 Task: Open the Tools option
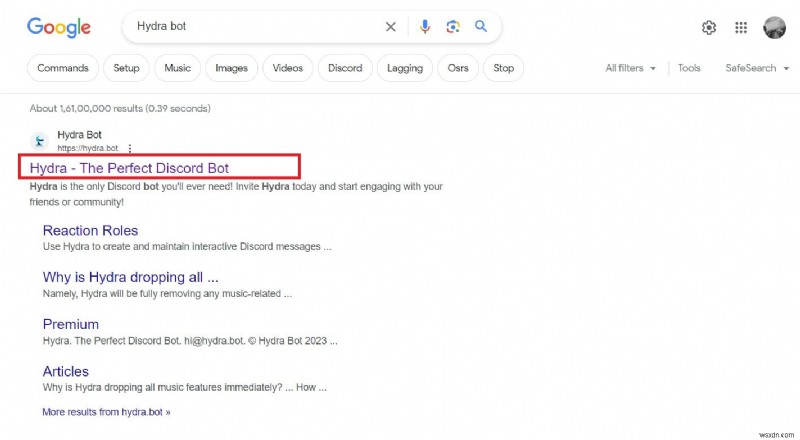[x=689, y=68]
